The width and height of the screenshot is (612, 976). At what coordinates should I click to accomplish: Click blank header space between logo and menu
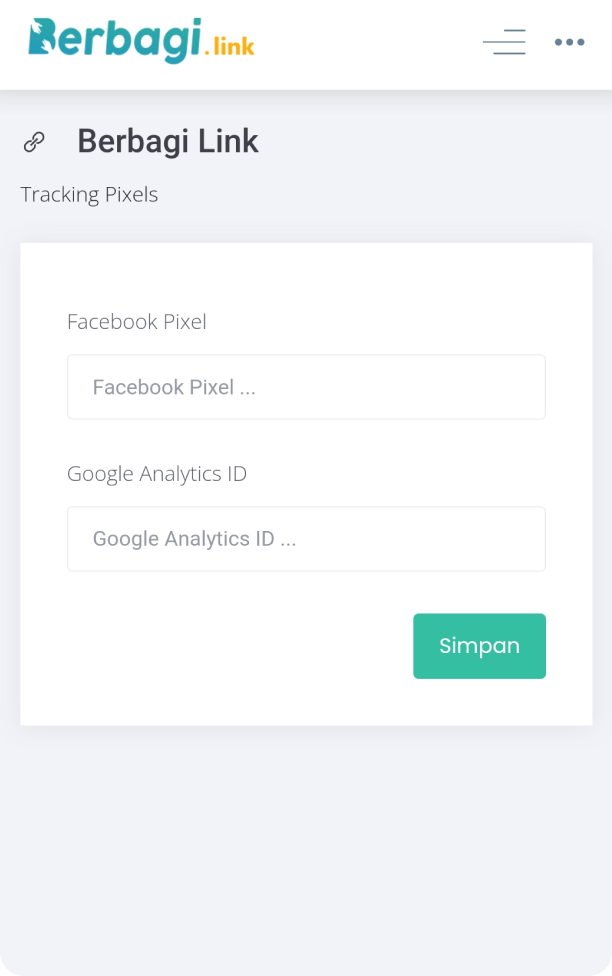[x=370, y=44]
